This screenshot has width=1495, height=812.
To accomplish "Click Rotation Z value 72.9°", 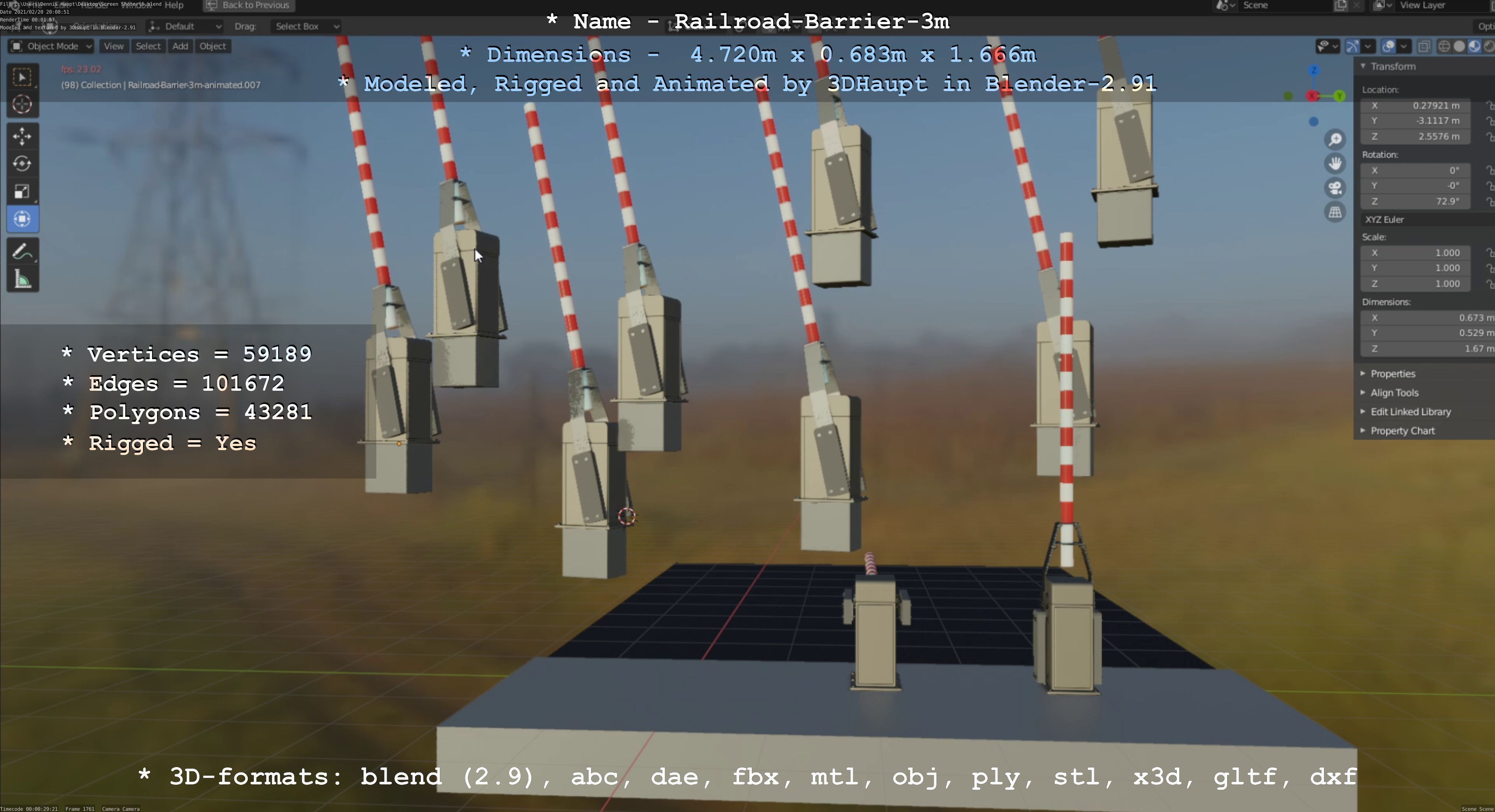I will click(1416, 202).
